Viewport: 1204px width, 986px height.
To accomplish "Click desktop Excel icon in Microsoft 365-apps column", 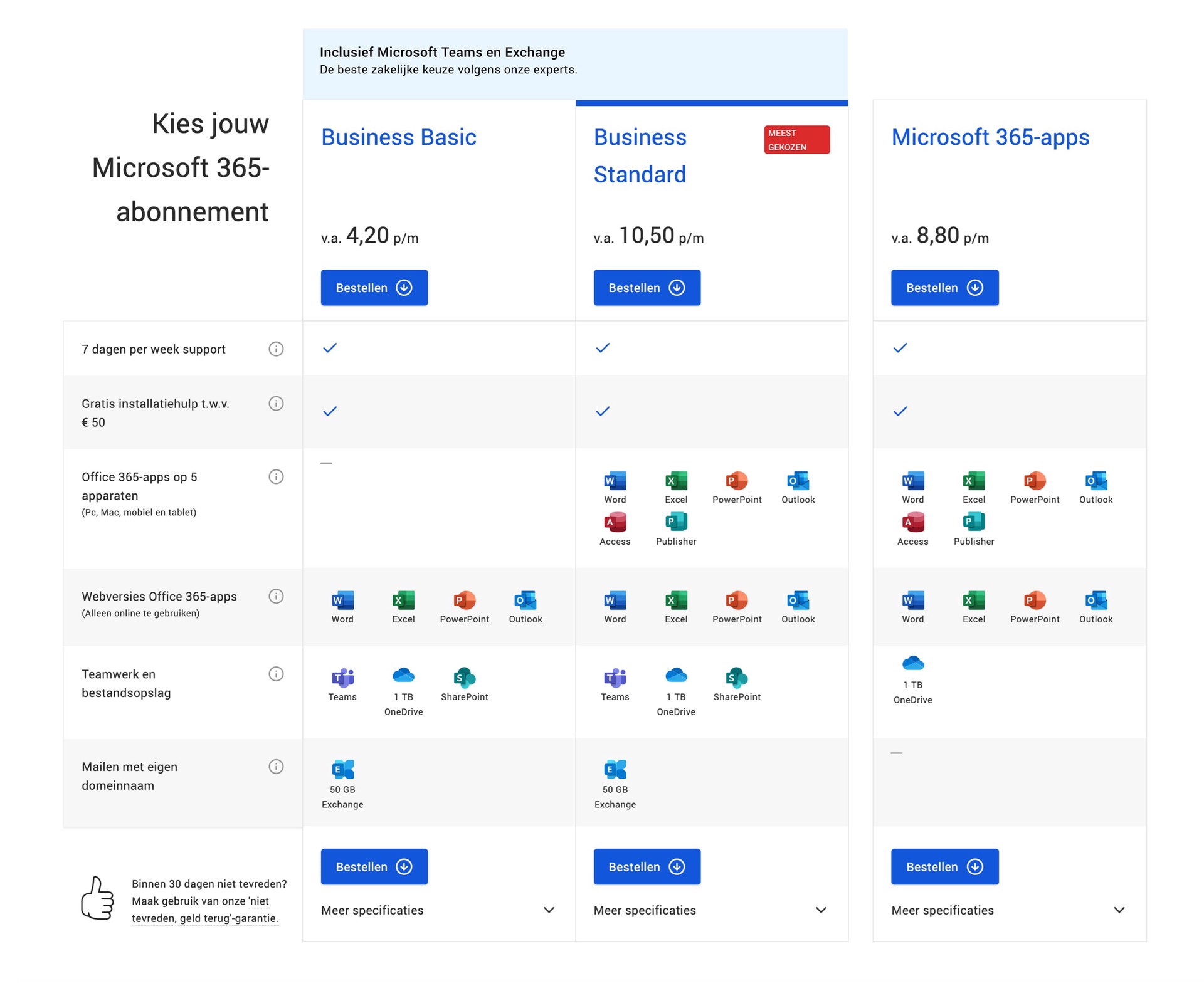I will [x=974, y=481].
